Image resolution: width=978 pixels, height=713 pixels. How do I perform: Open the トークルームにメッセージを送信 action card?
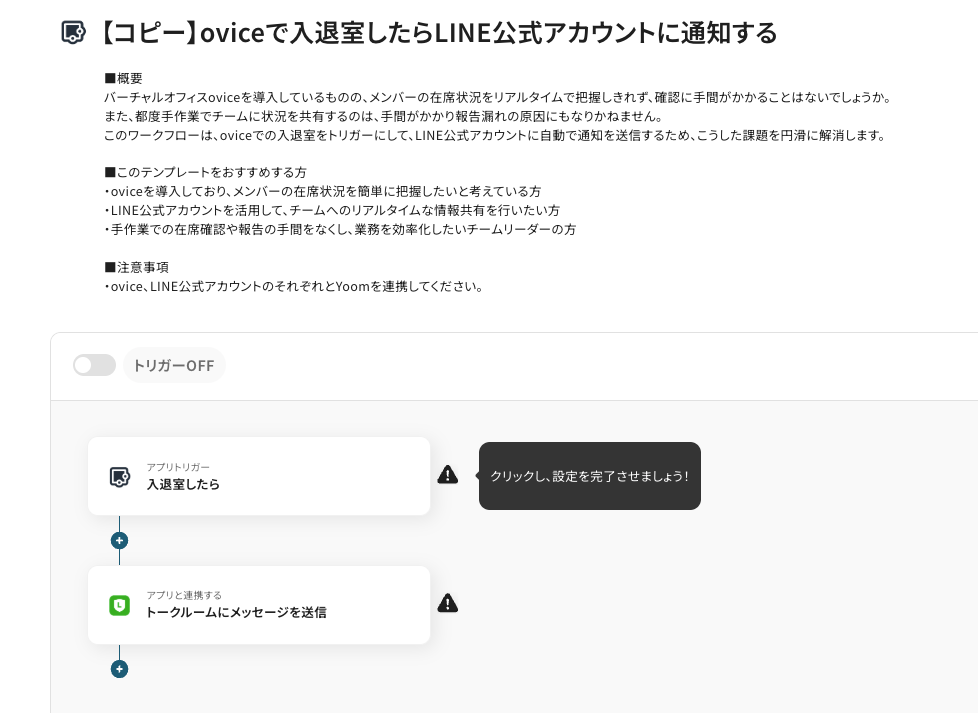tap(259, 605)
